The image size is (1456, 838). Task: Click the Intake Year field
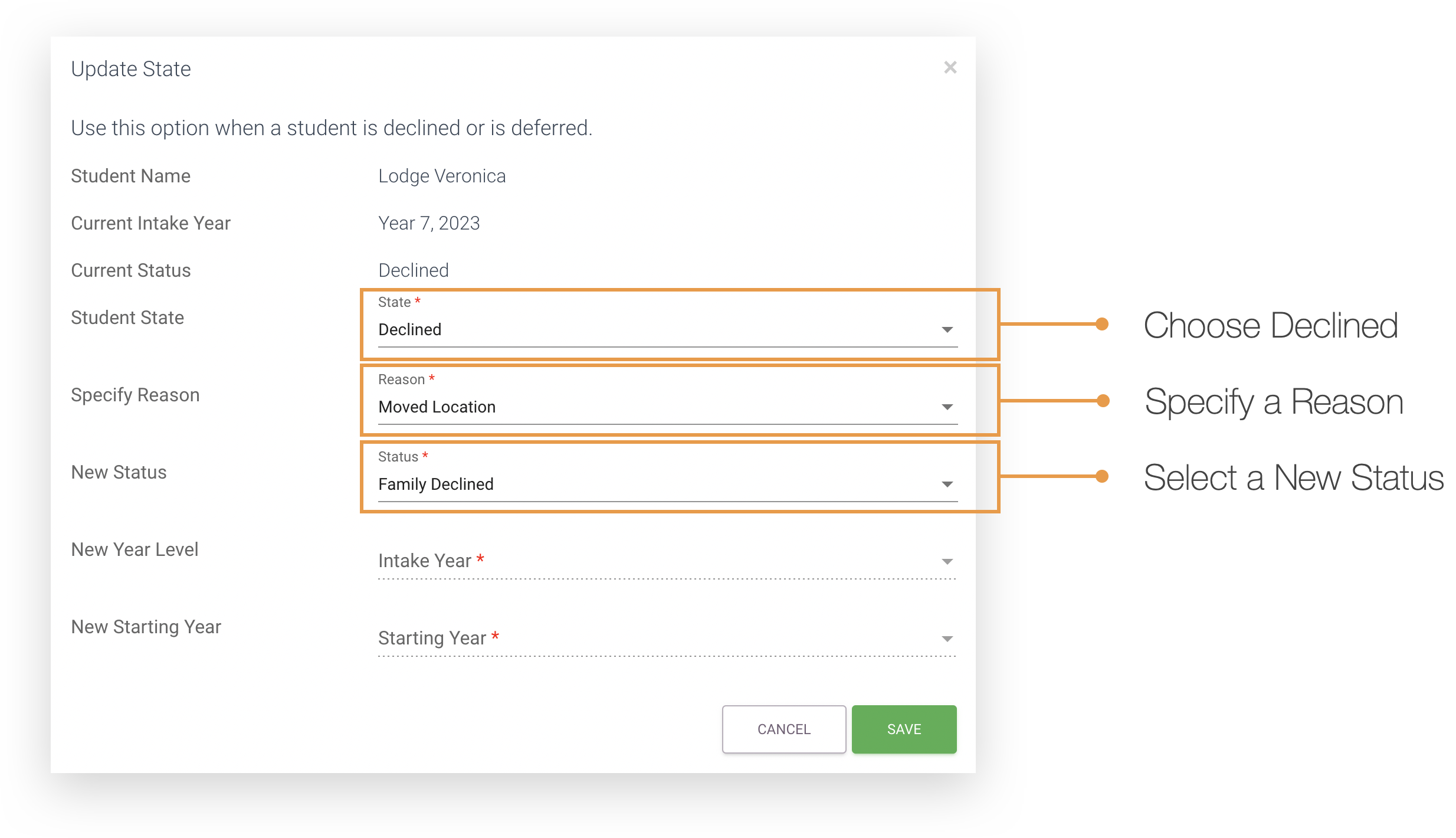click(x=667, y=561)
